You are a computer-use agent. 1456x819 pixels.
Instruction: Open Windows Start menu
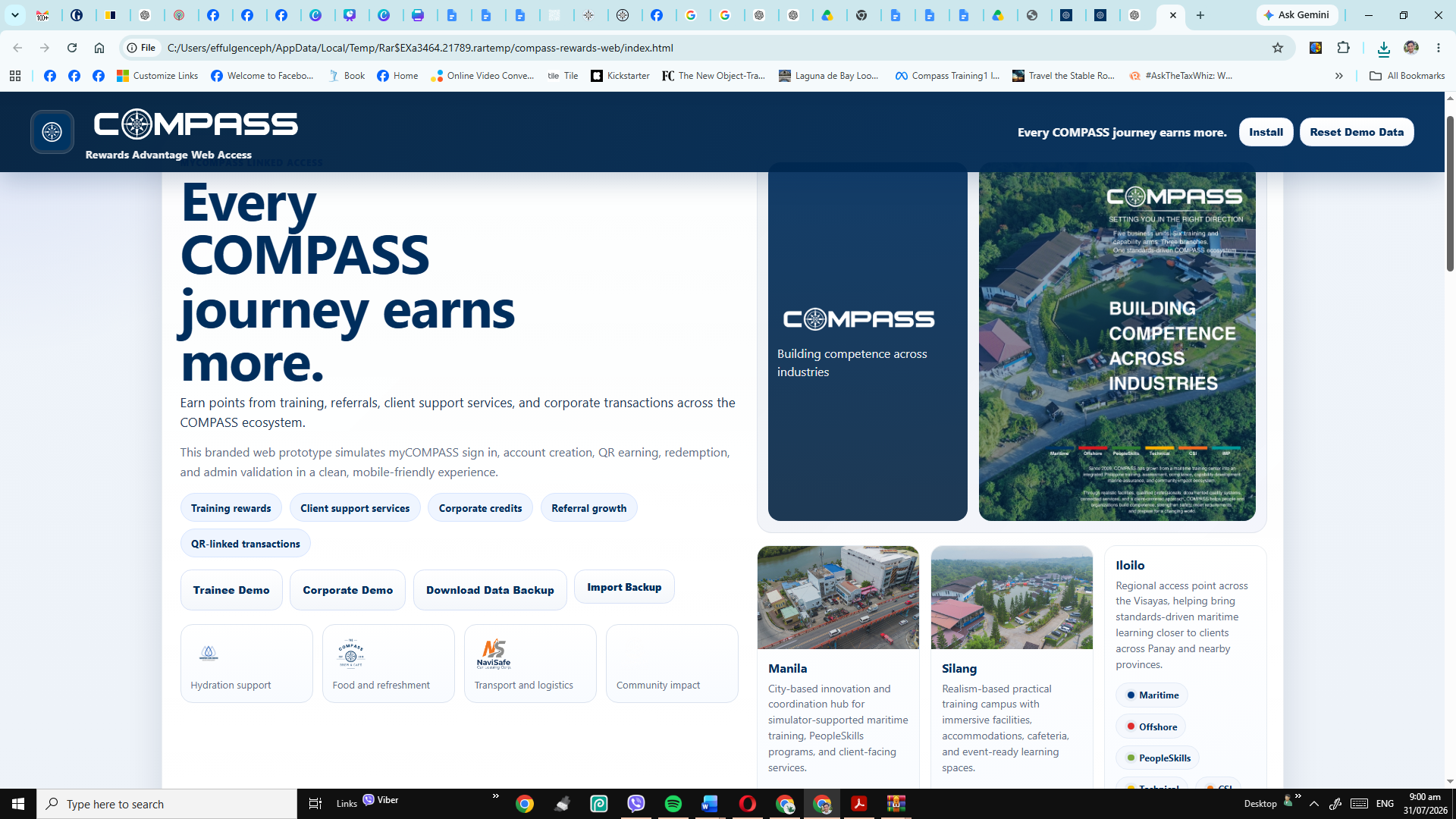pos(18,804)
